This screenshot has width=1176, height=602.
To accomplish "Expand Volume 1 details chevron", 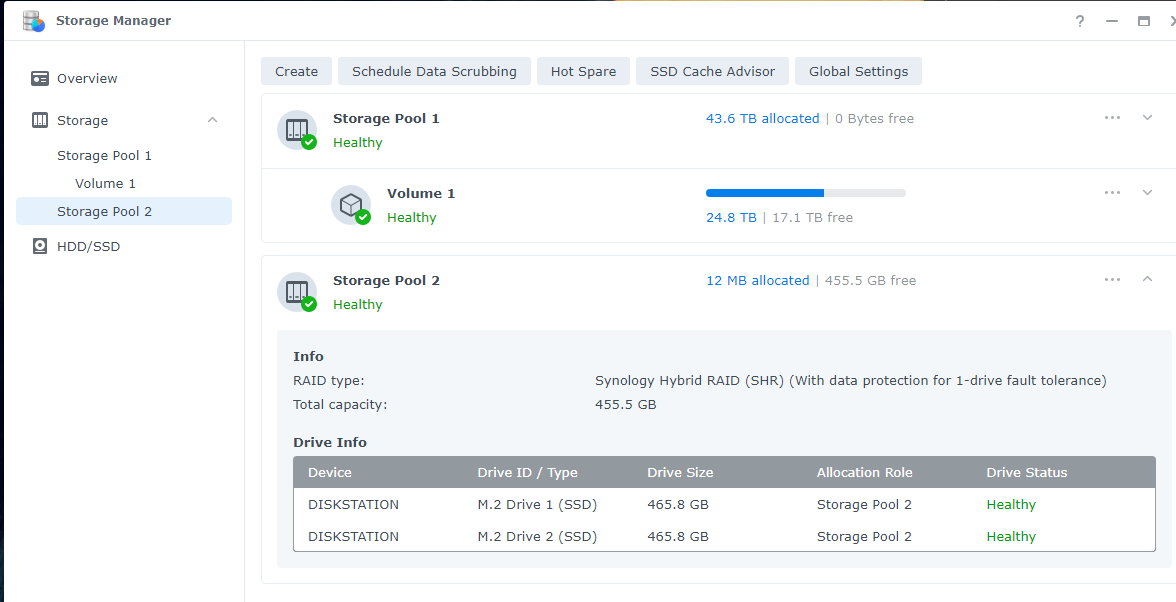I will point(1148,193).
